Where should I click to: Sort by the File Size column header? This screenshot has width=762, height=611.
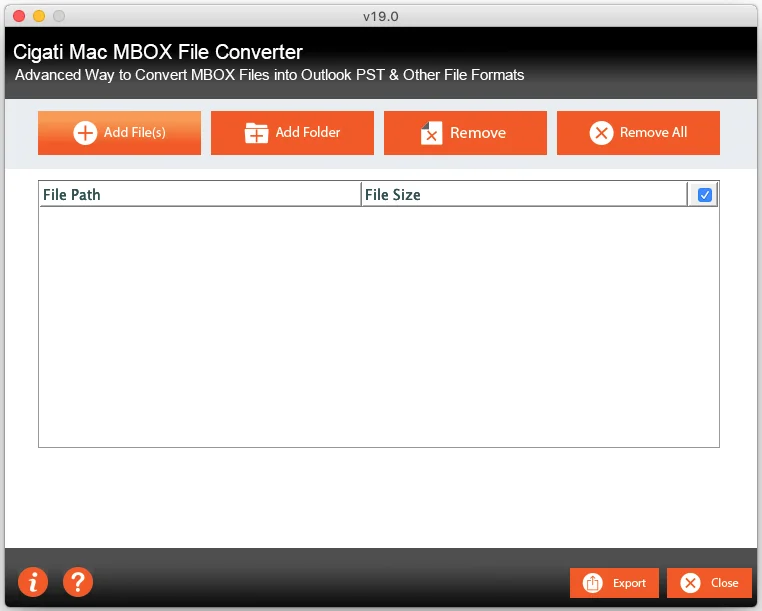[524, 194]
